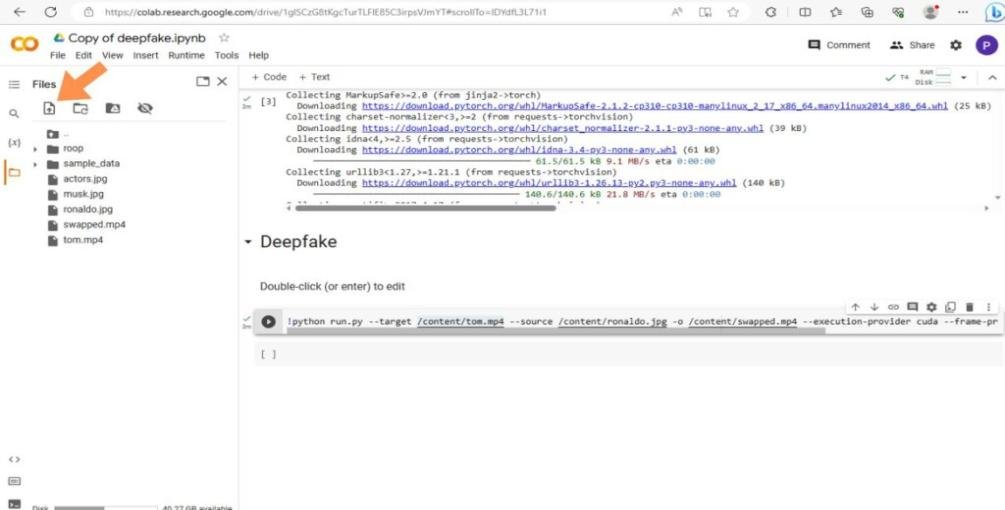
Task: Open the RAM/Disk runtime dropdown arrow
Action: (x=964, y=77)
